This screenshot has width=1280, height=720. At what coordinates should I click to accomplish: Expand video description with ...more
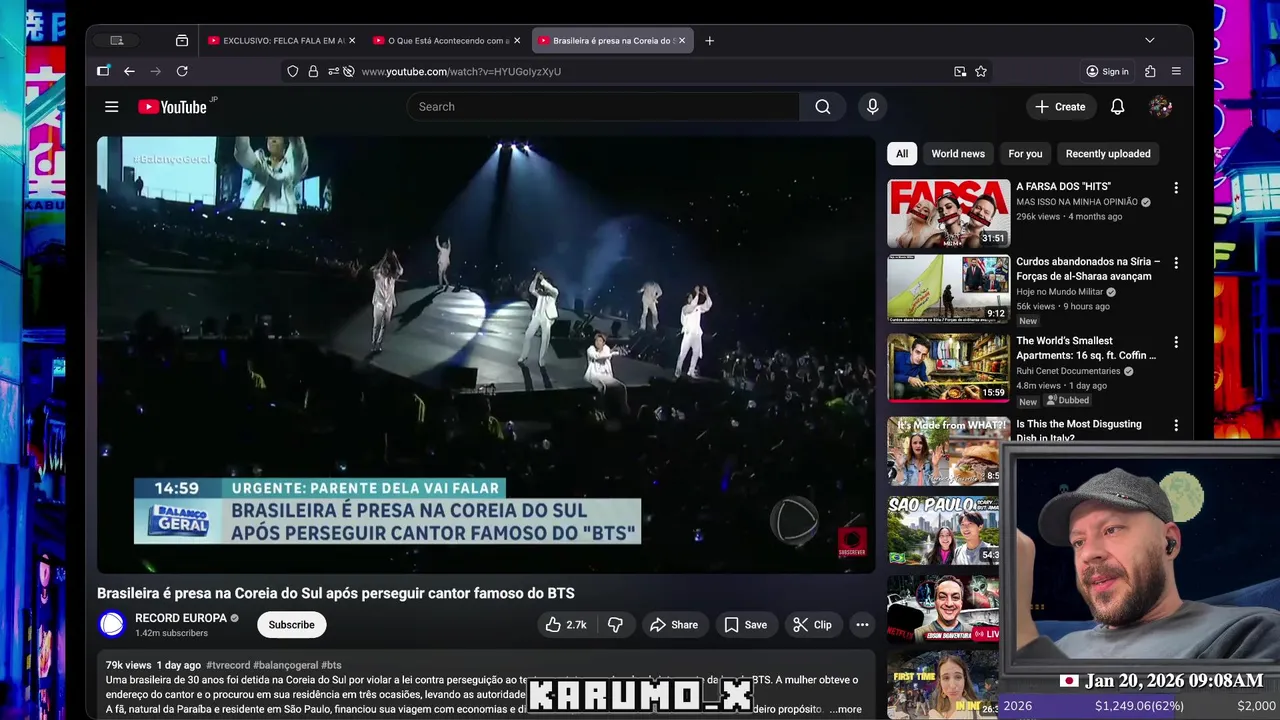tap(845, 709)
